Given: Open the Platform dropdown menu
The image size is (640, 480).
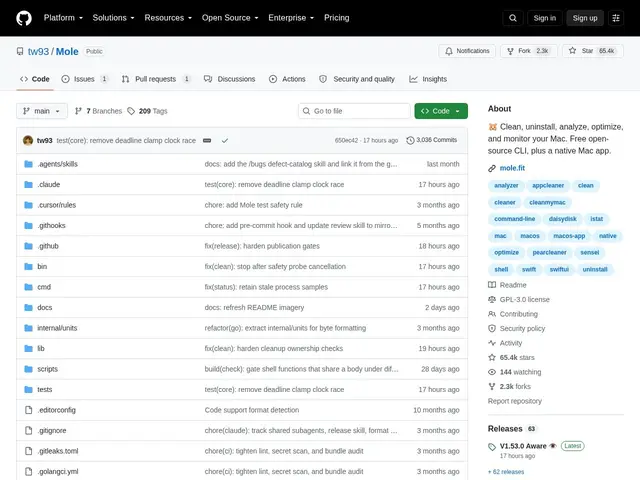Looking at the screenshot, I should (63, 18).
